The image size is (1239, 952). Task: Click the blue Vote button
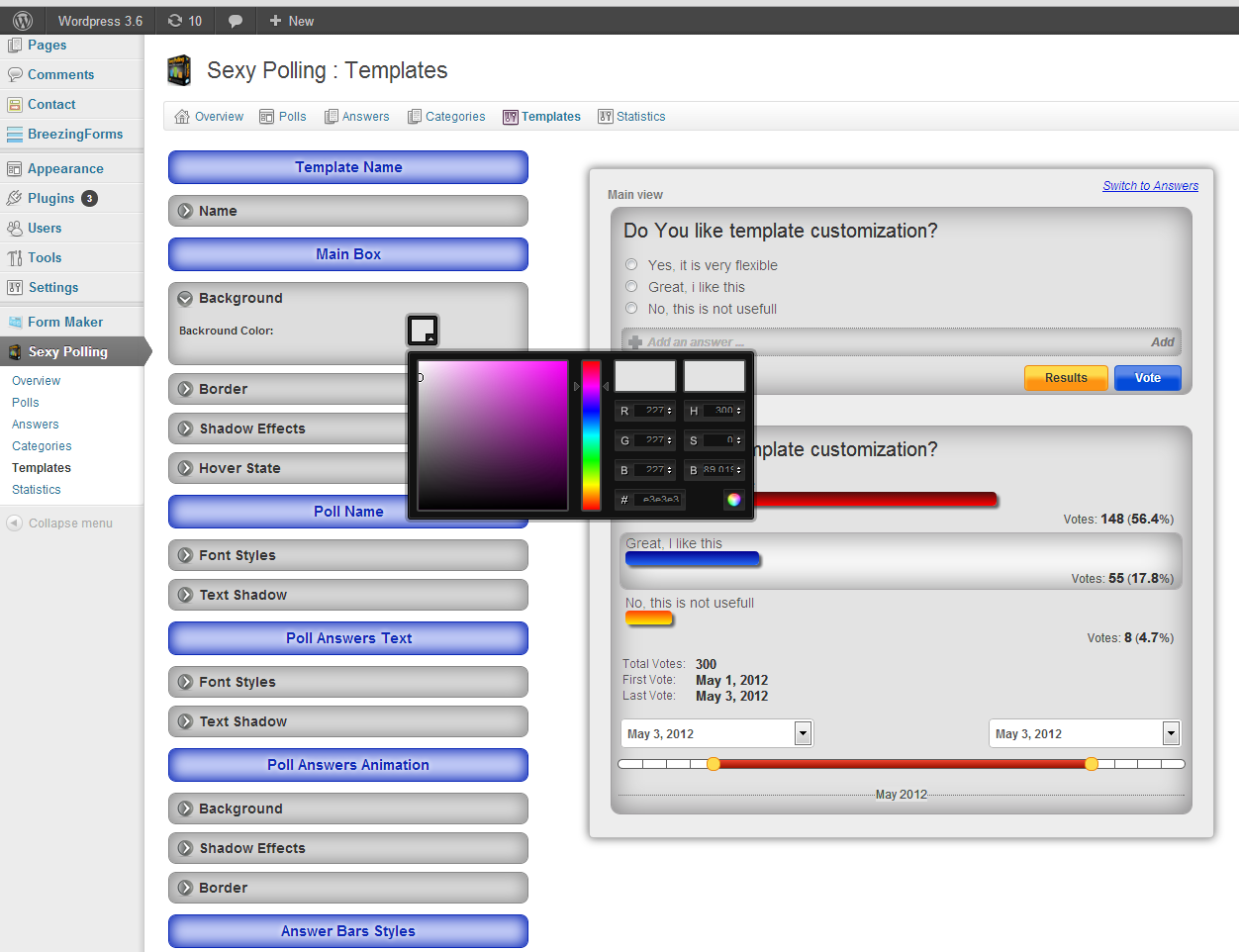click(x=1148, y=378)
